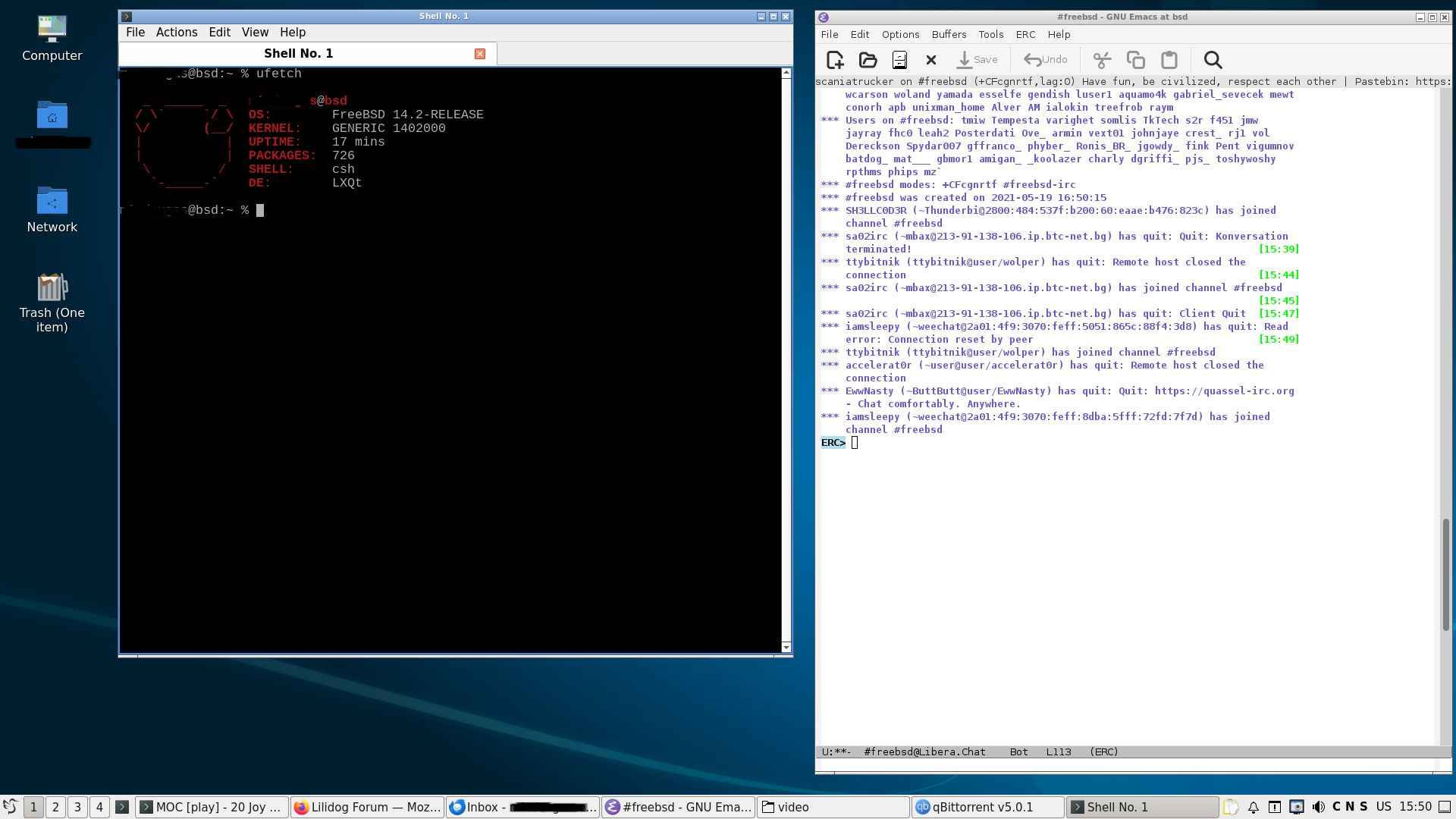
Task: Open the clipboard manager tray icon
Action: [x=1231, y=807]
